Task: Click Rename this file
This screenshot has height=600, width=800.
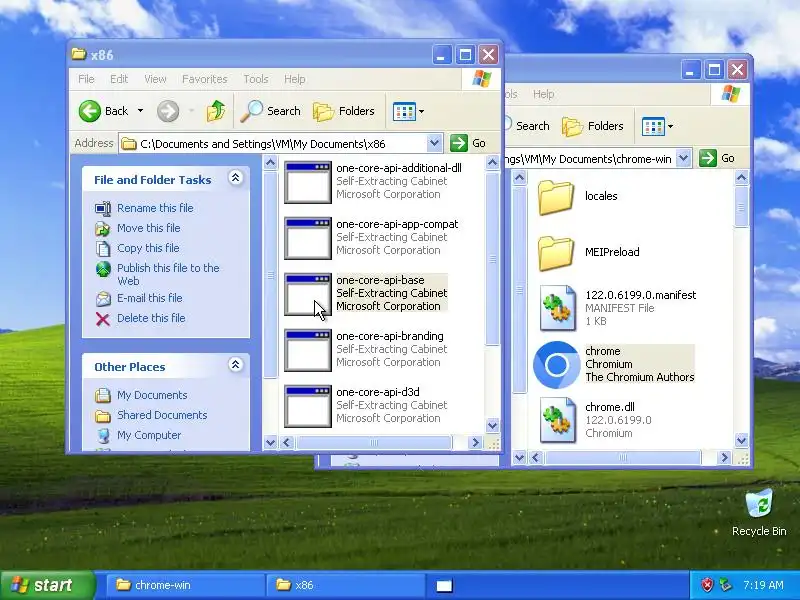Action: [x=155, y=208]
